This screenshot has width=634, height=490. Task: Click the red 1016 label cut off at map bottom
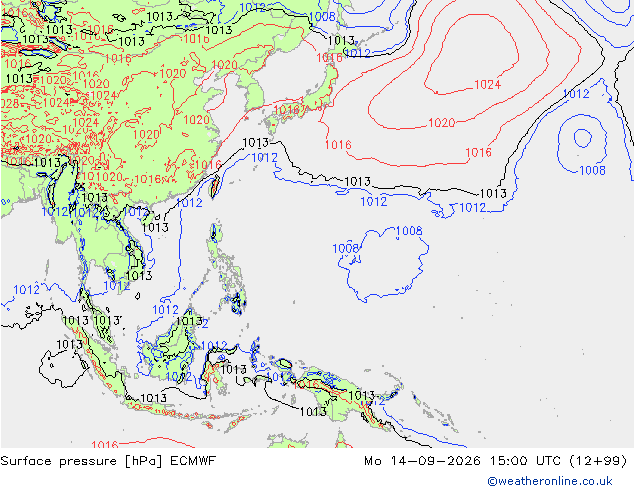coord(105,444)
